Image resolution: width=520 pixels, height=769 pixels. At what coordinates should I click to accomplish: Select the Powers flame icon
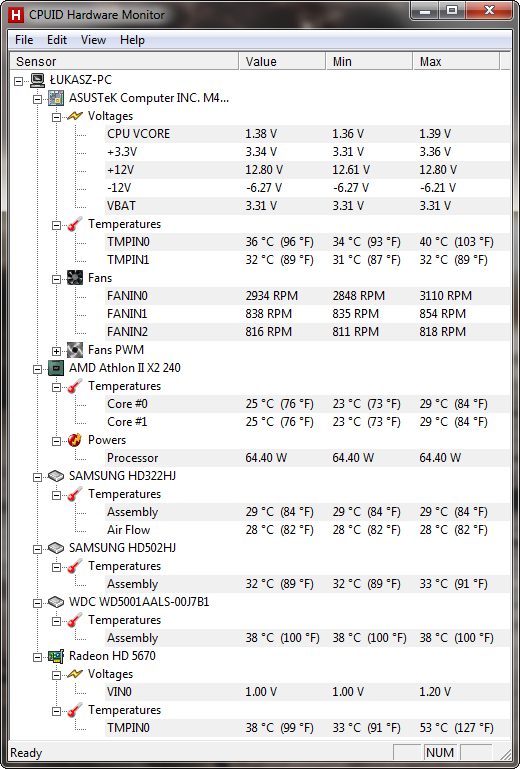click(75, 440)
